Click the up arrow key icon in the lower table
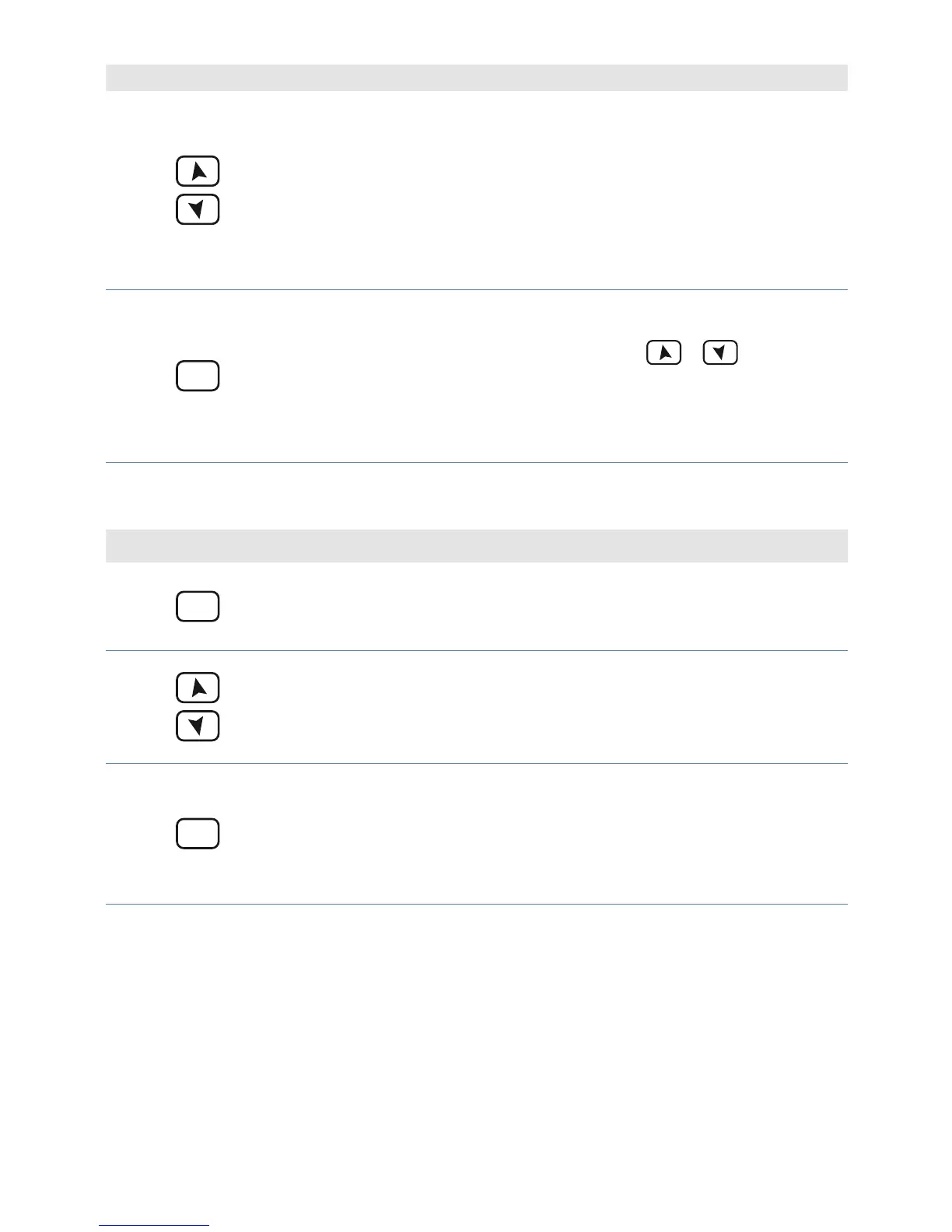This screenshot has height=1232, width=952. coord(198,688)
